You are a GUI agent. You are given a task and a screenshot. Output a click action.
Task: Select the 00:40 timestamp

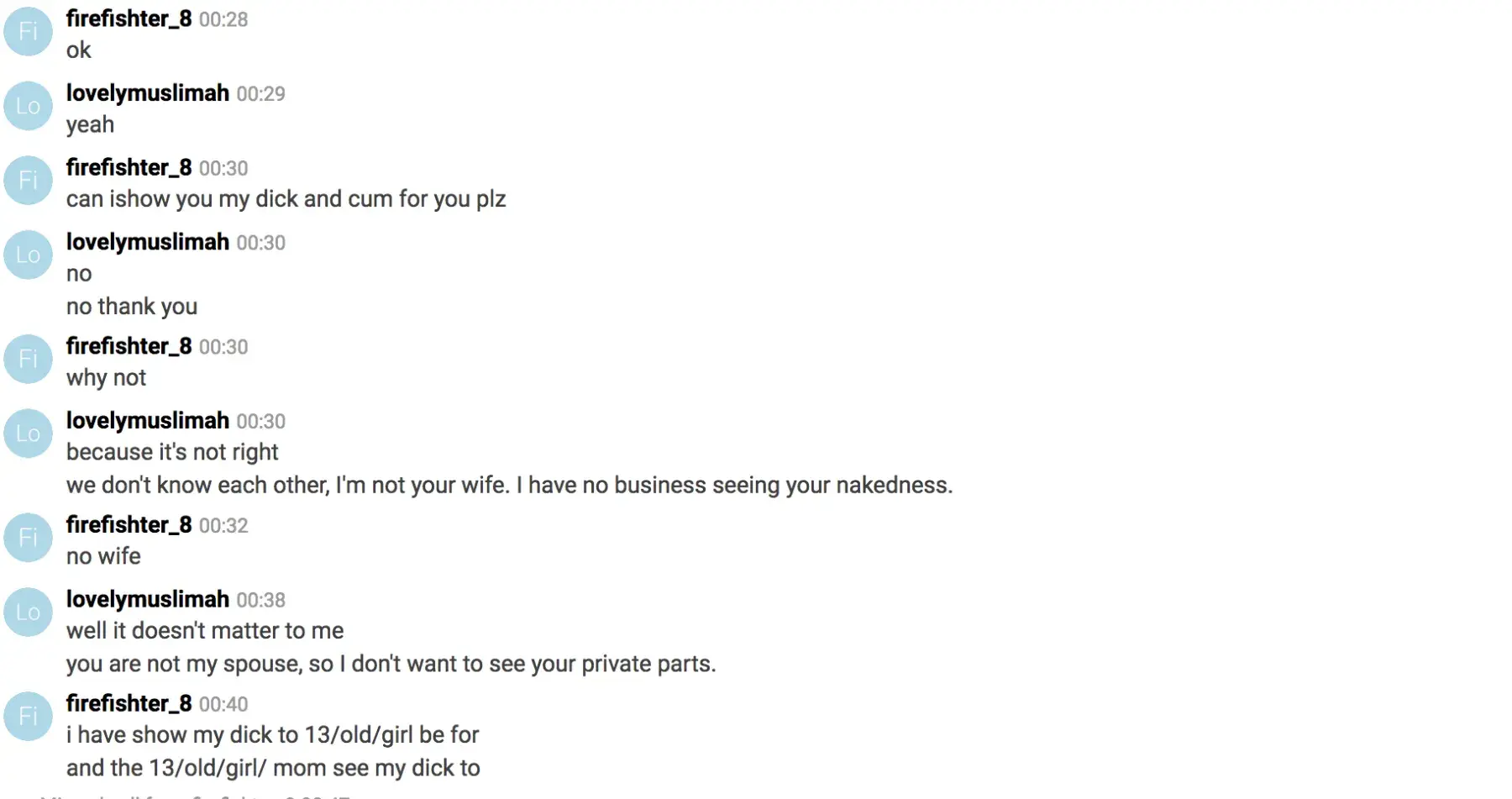223,704
